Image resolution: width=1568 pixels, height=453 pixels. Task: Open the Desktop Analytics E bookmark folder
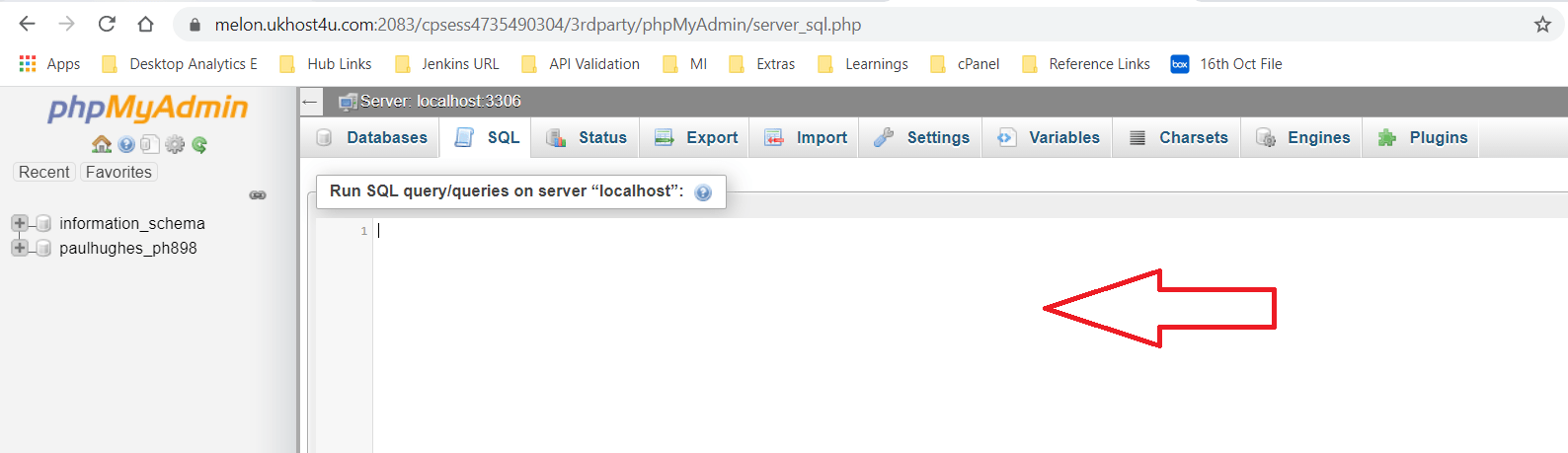pyautogui.click(x=180, y=64)
